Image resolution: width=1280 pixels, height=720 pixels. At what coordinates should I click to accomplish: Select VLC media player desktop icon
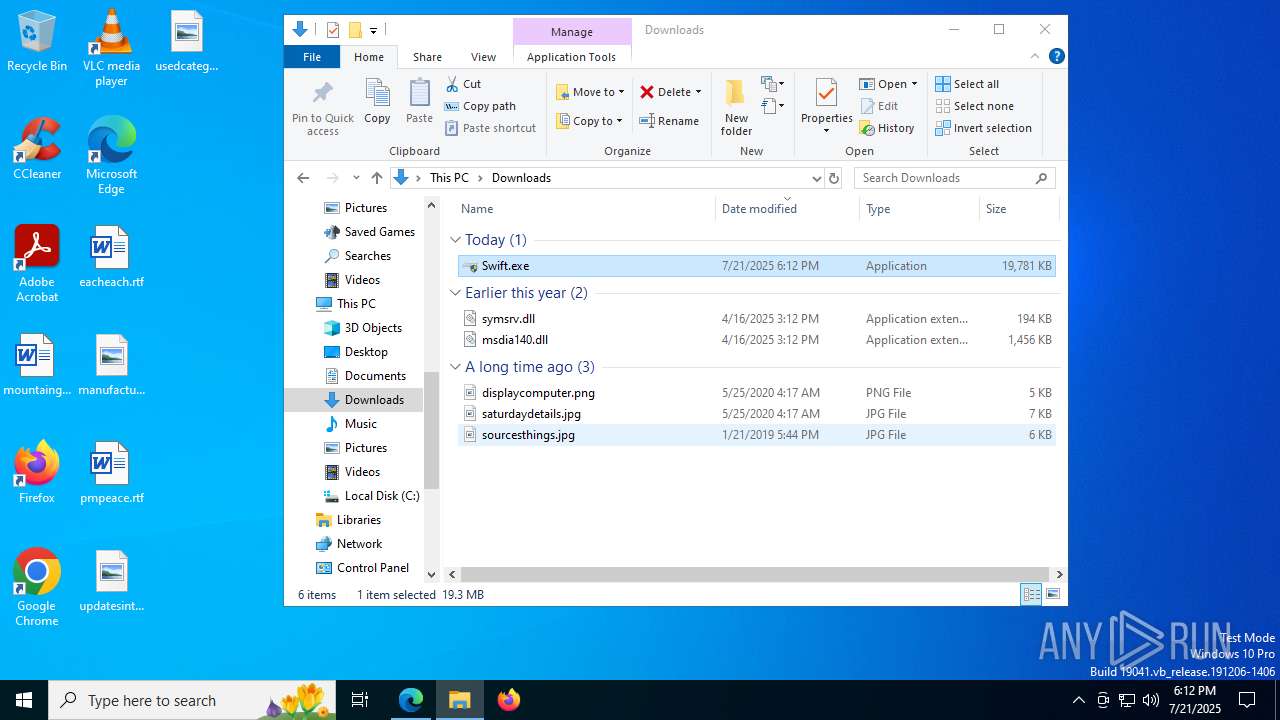[x=111, y=47]
